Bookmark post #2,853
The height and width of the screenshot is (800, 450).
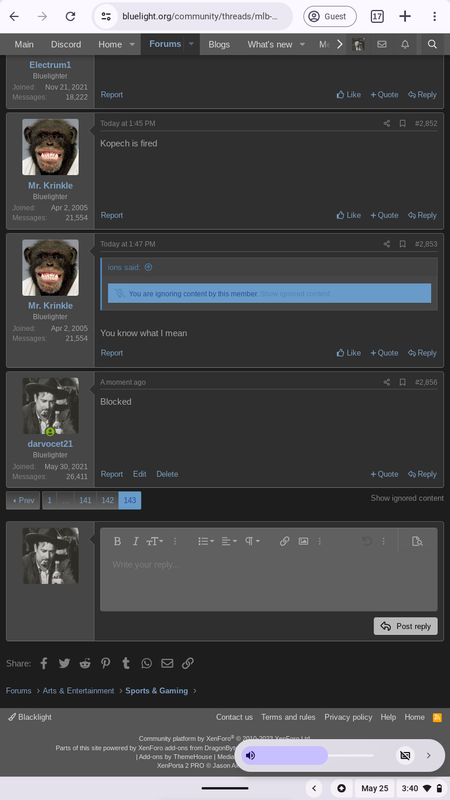click(x=403, y=244)
